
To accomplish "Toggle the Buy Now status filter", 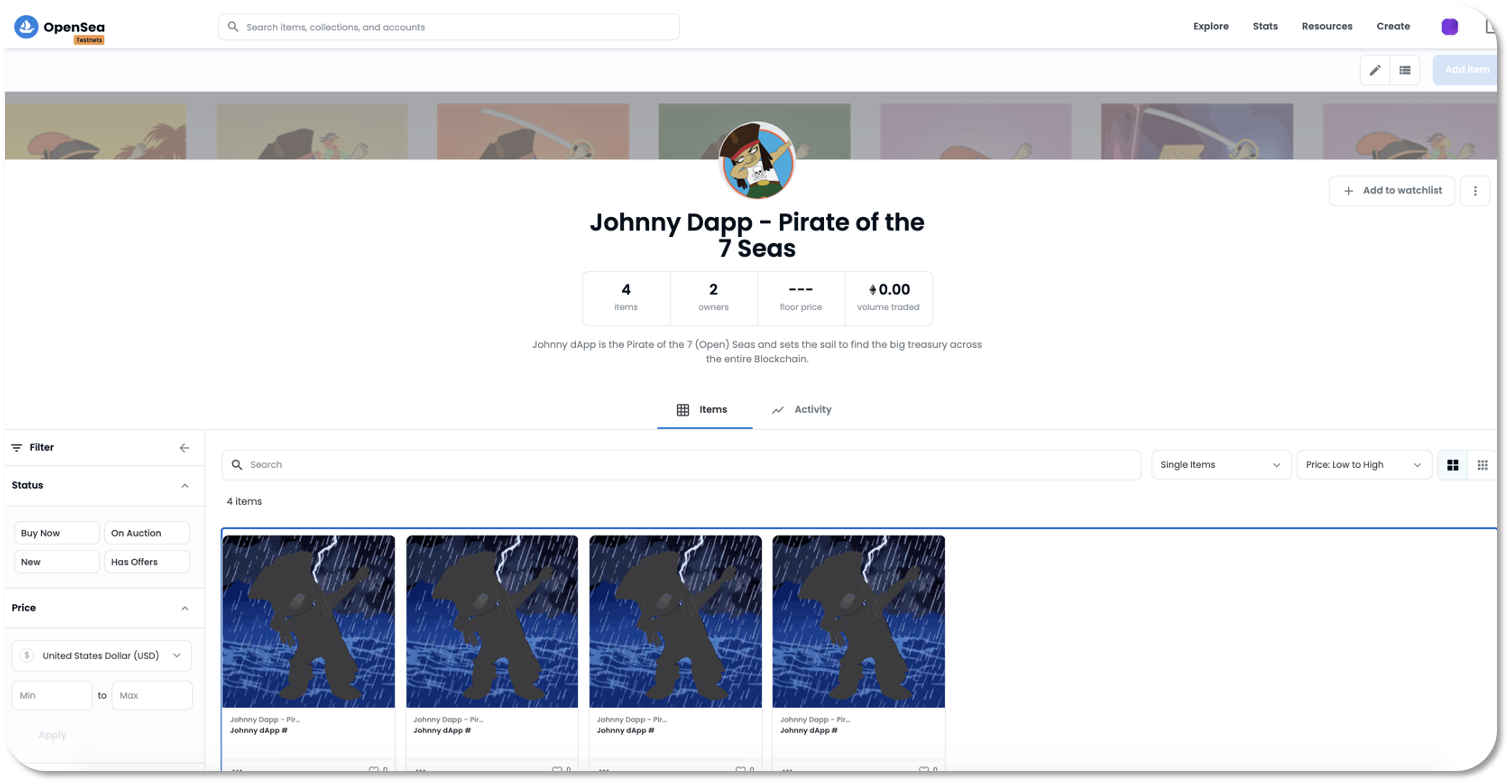I will (x=57, y=533).
